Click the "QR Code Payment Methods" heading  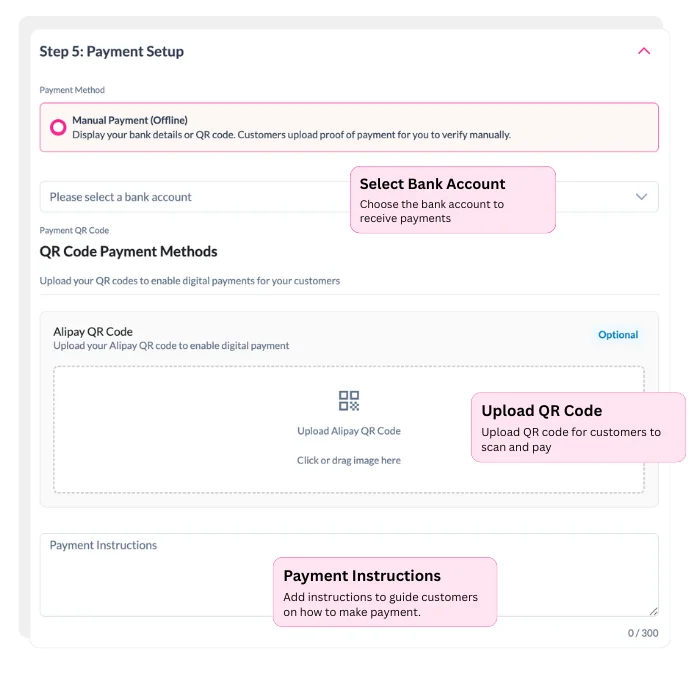pos(128,251)
